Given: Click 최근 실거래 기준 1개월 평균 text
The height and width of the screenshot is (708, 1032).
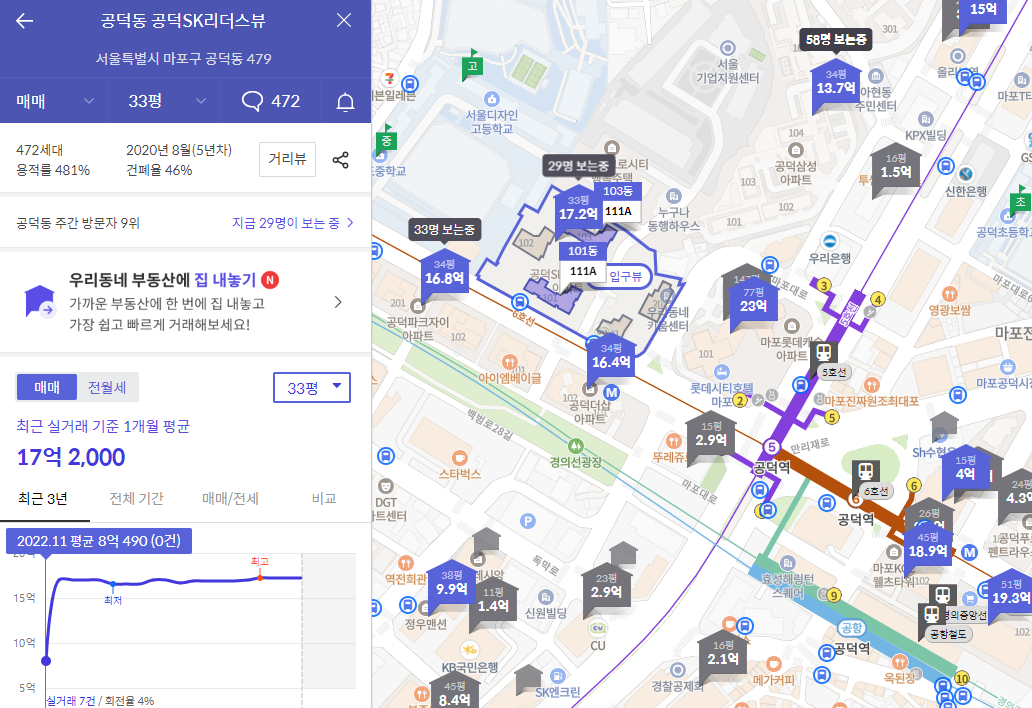Looking at the screenshot, I should (103, 426).
